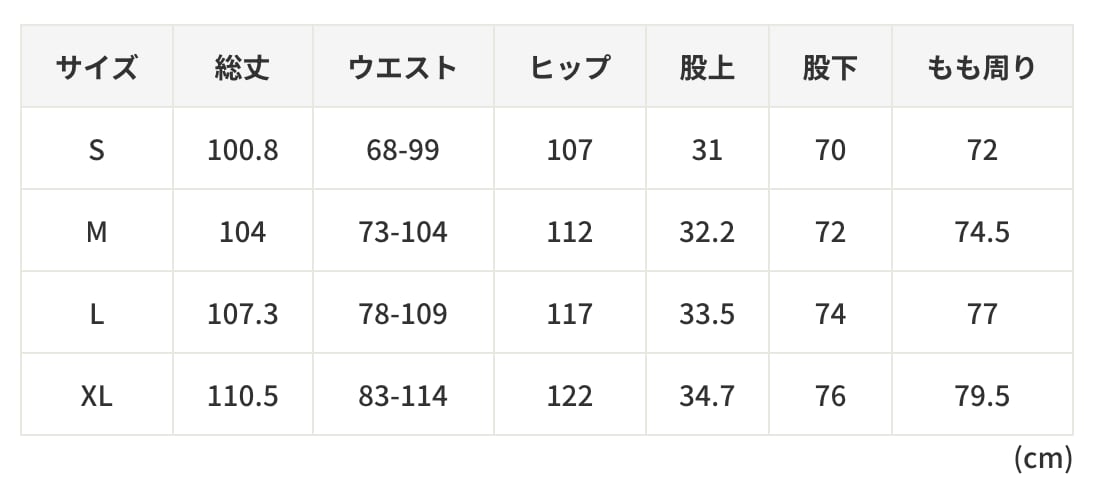Viewport: 1104px width, 488px height.
Task: Select the 股下 header cell
Action: coord(830,67)
